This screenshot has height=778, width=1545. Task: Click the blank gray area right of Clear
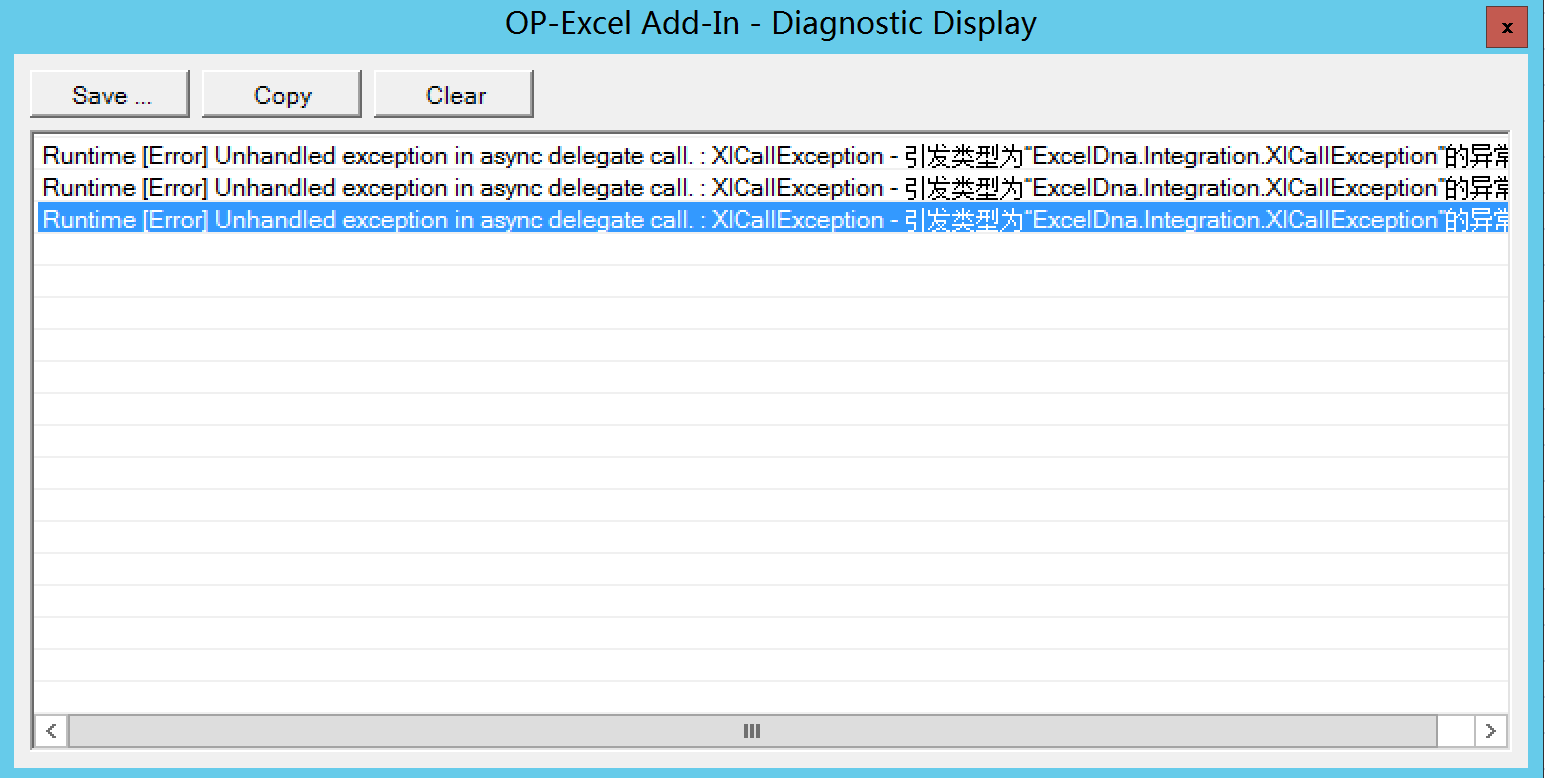[1000, 95]
